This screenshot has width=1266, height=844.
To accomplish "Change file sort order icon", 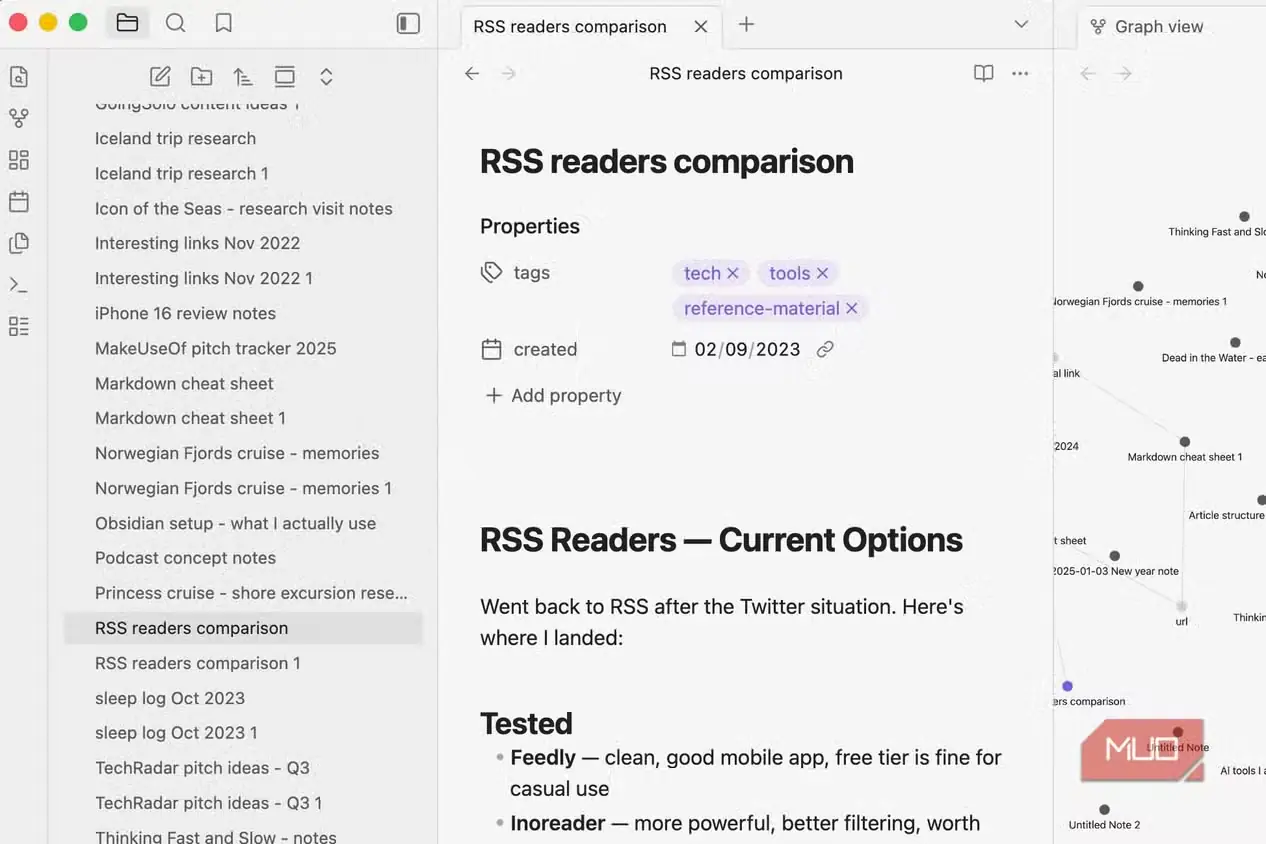I will pyautogui.click(x=243, y=76).
